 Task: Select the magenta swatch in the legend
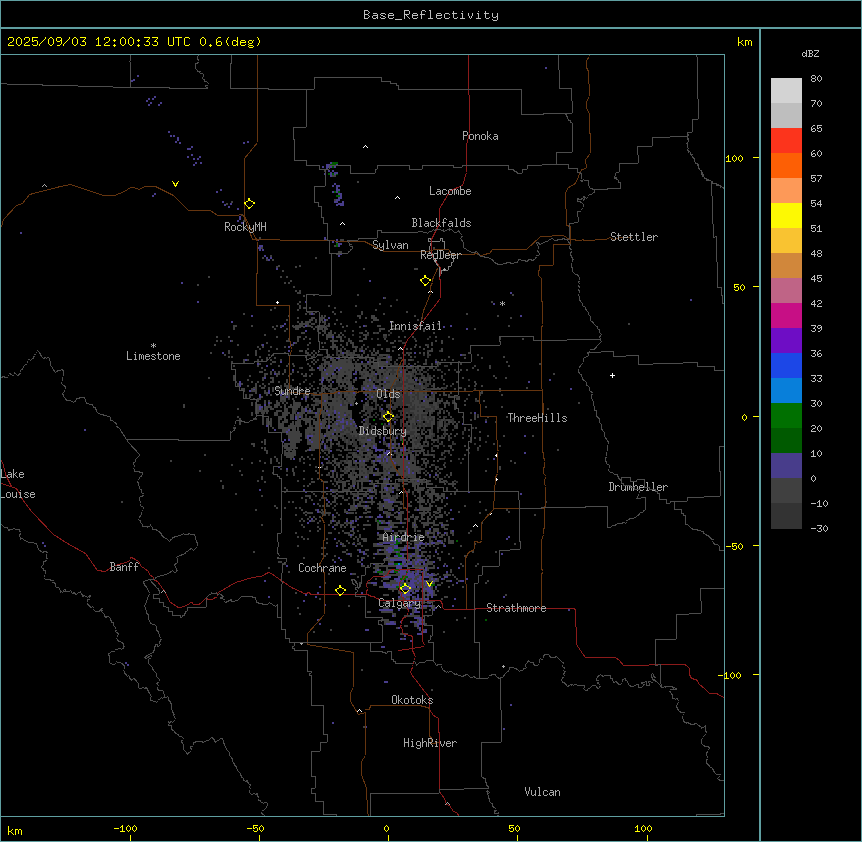[x=786, y=315]
